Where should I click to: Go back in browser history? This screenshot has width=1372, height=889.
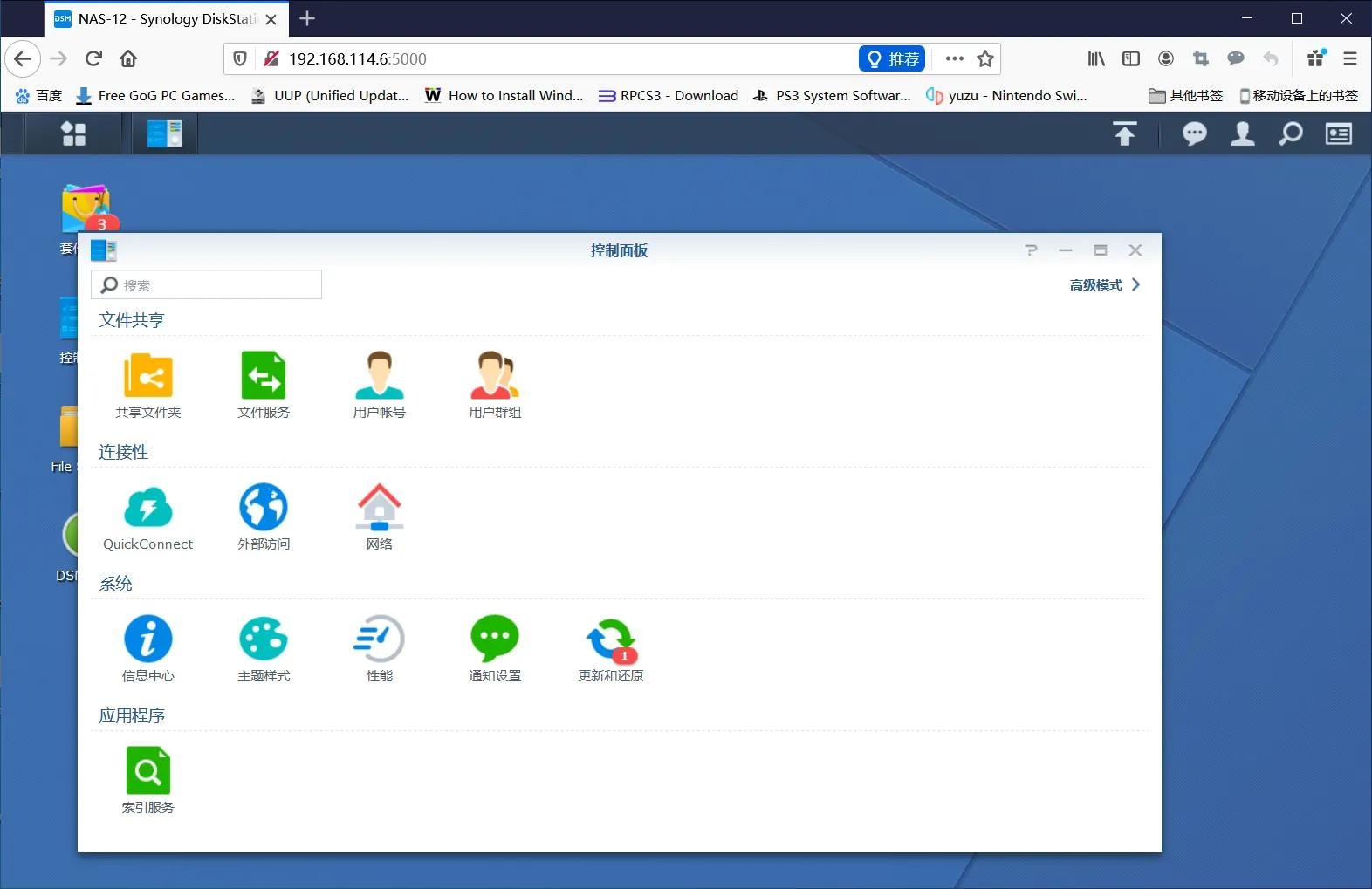[23, 58]
